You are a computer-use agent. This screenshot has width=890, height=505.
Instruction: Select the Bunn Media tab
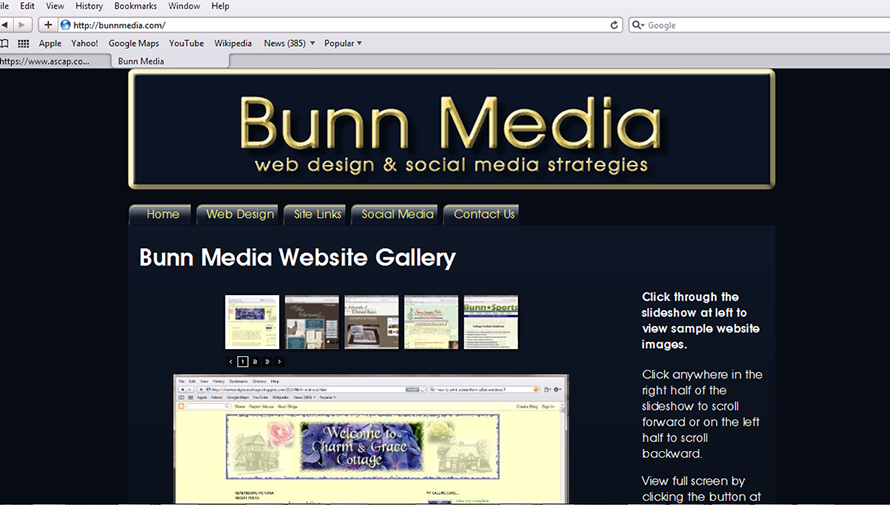[x=170, y=61]
